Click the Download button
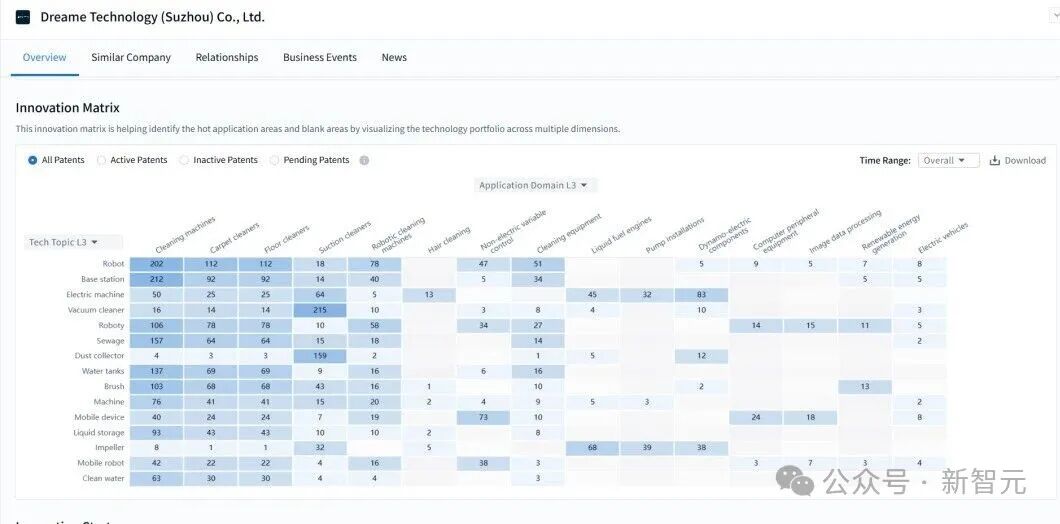1060x524 pixels. click(x=1017, y=160)
